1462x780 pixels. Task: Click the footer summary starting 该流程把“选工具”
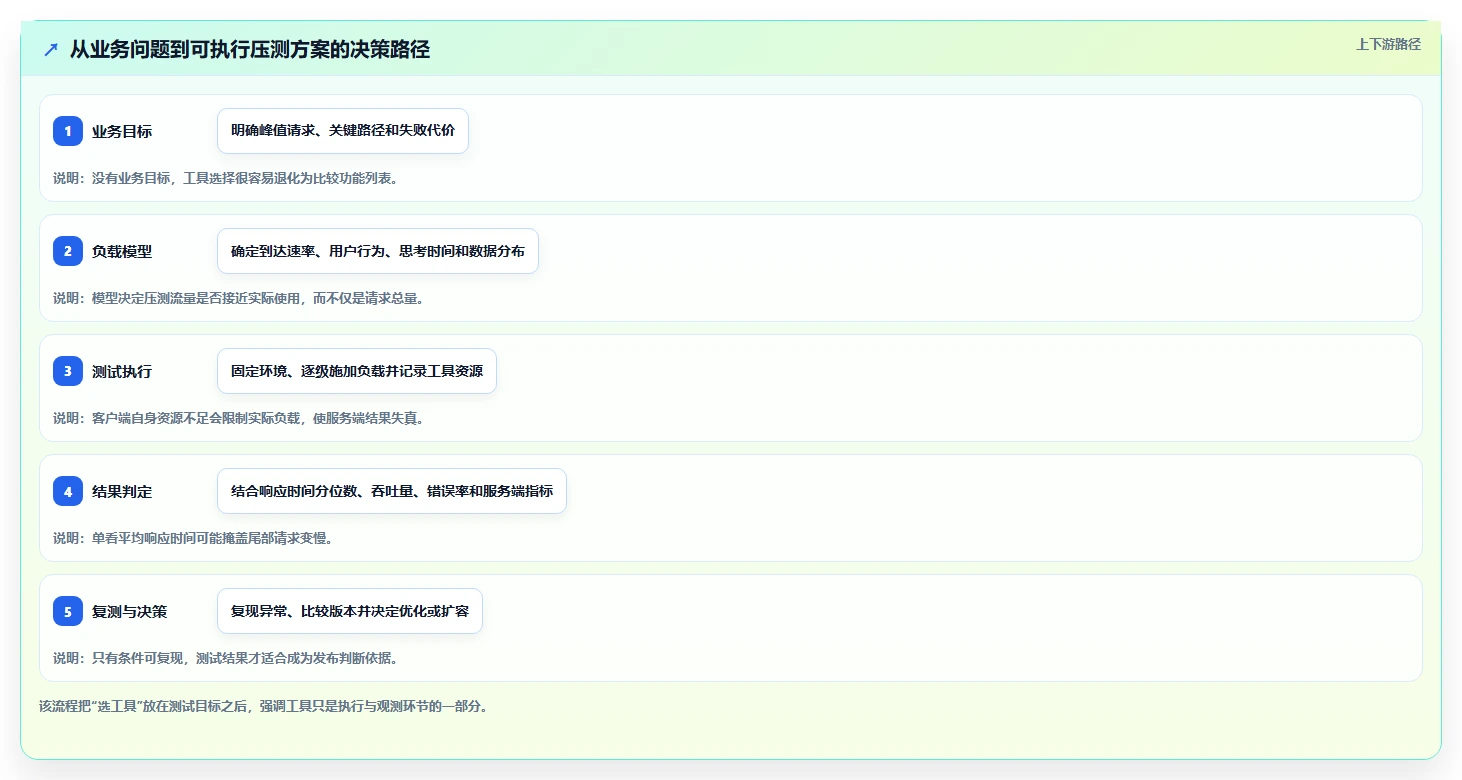pos(263,706)
